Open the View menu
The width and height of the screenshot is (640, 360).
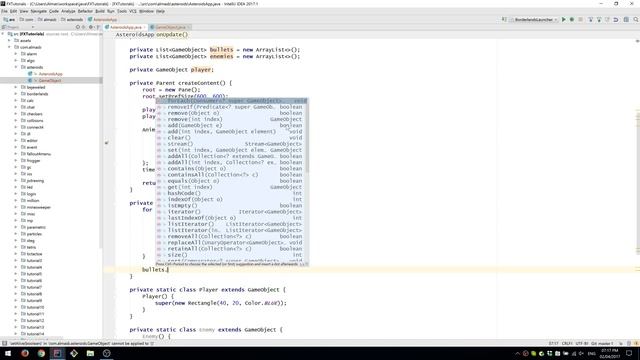(24, 11)
